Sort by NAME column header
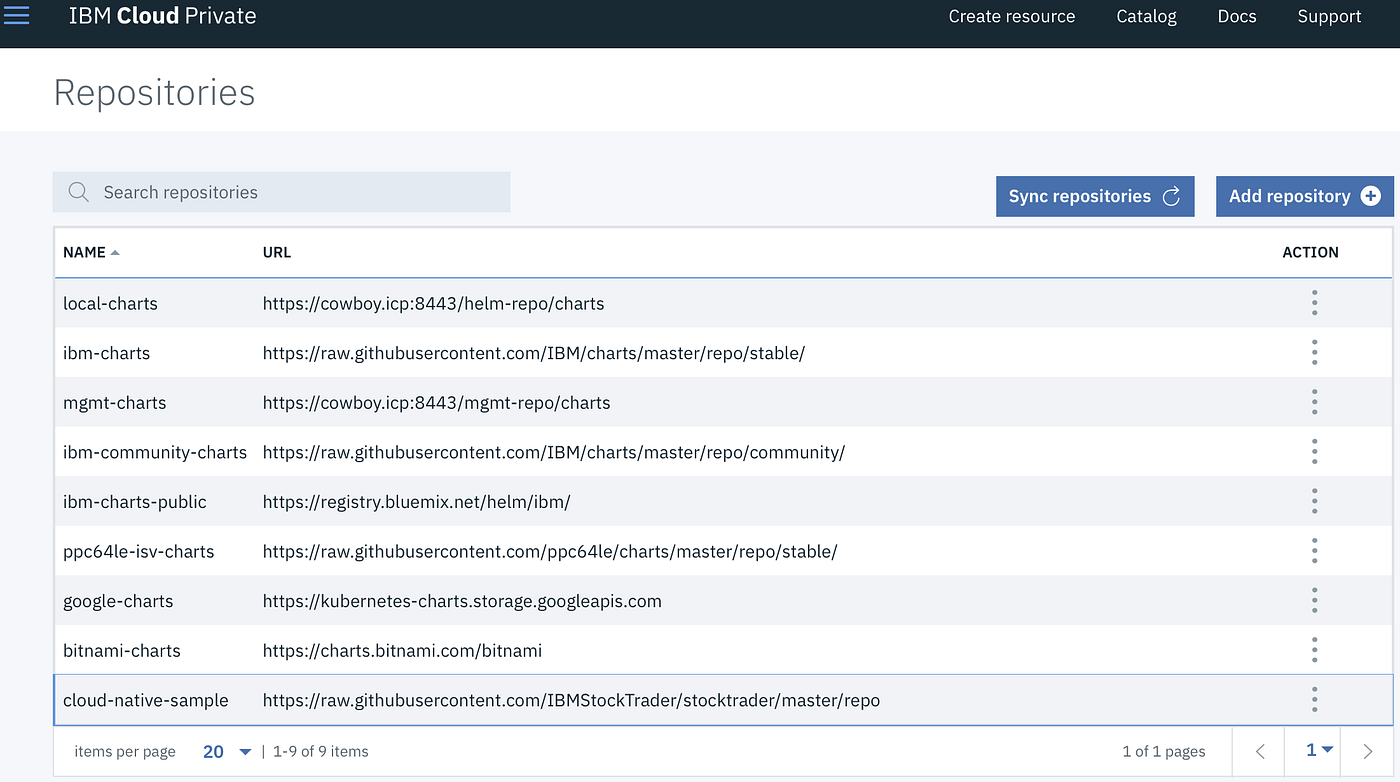The image size is (1400, 782). 91,252
